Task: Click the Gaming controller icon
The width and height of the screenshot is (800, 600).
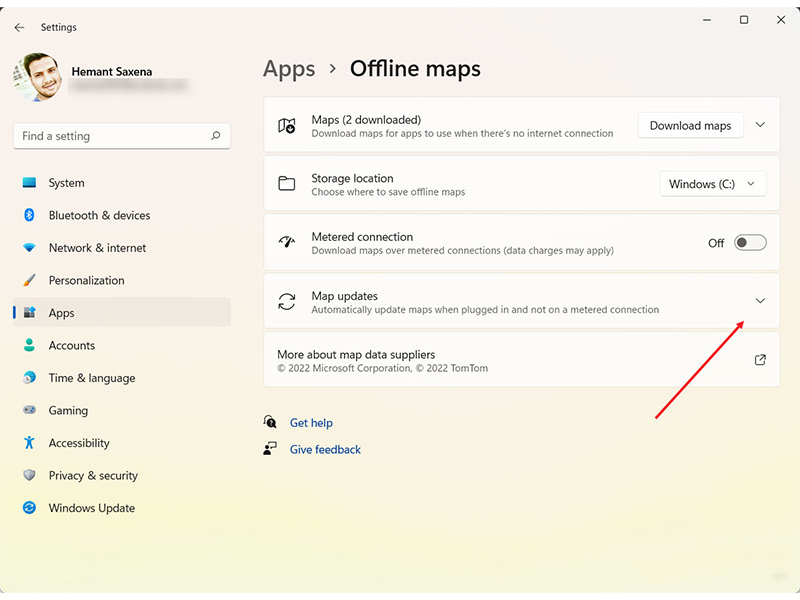Action: 30,410
